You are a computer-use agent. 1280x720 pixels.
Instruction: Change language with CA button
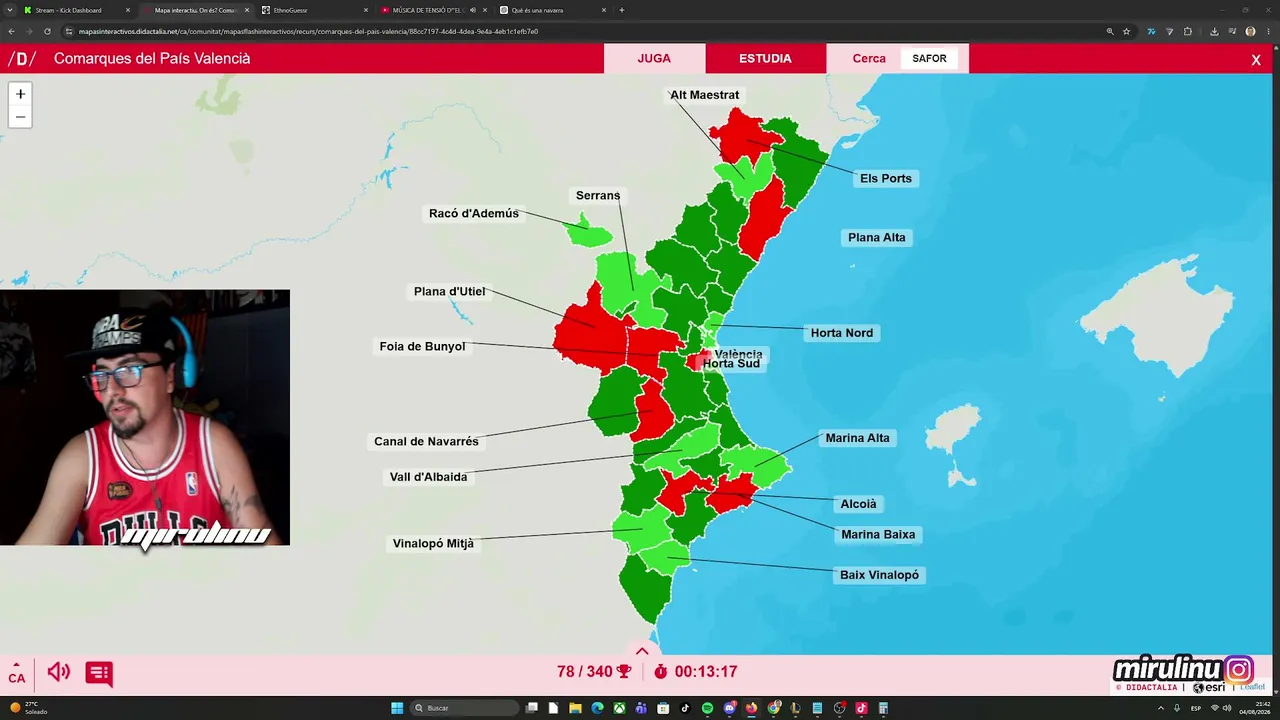click(17, 673)
